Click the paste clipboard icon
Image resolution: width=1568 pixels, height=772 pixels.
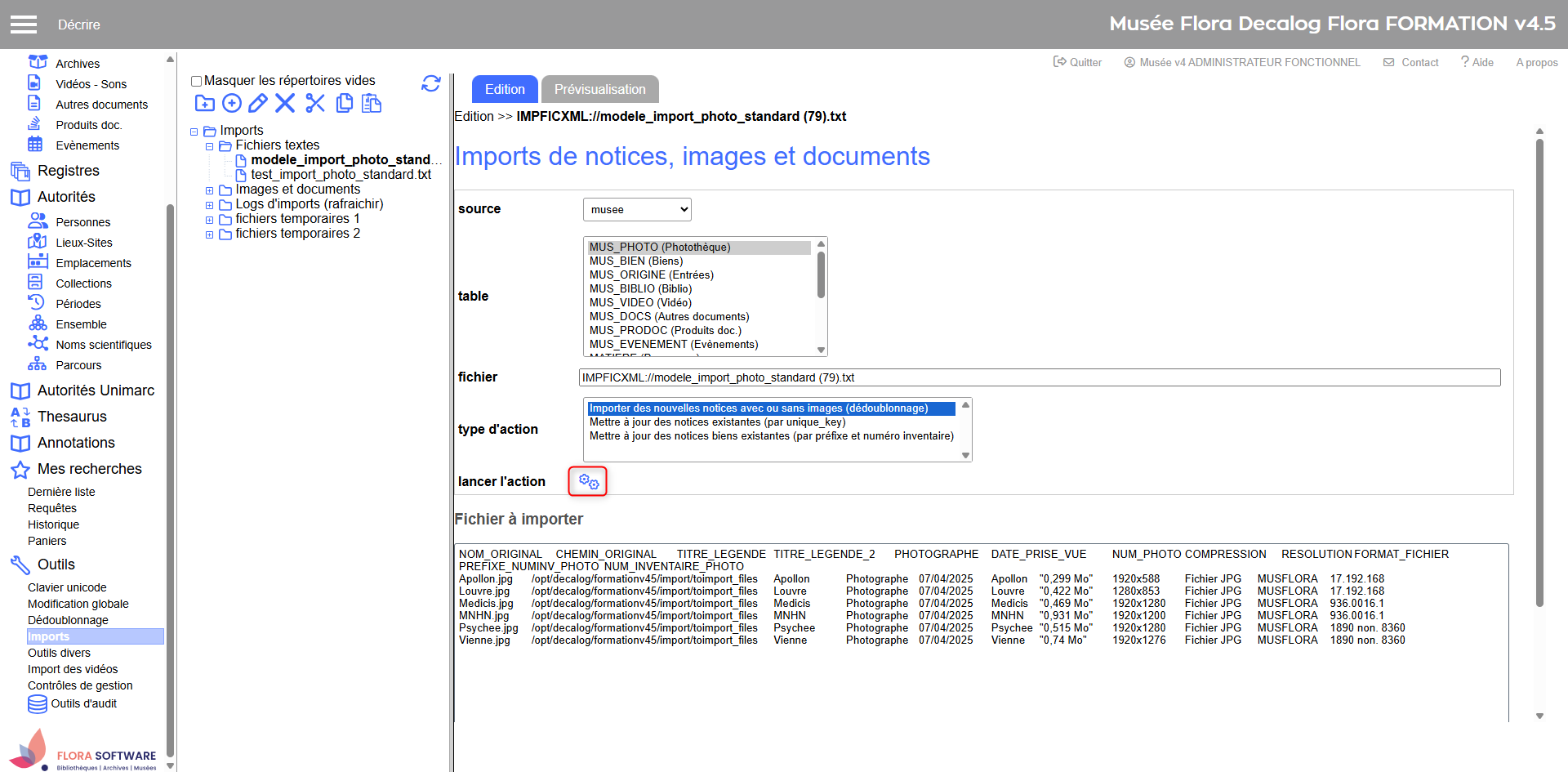(372, 103)
